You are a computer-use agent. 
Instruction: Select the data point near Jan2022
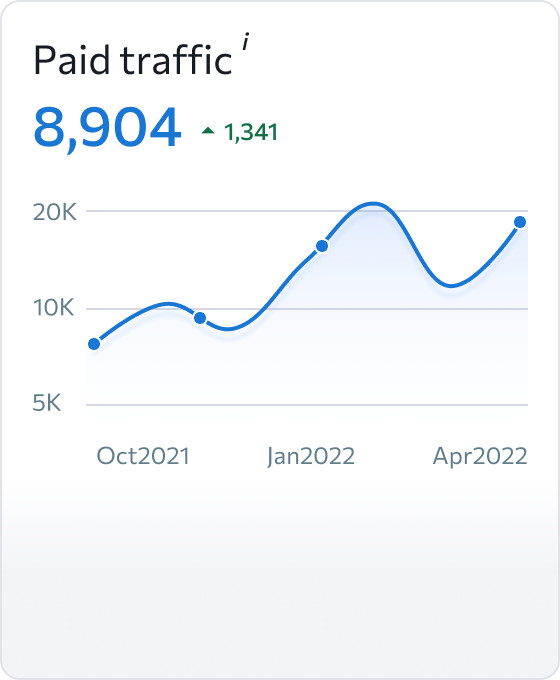[x=322, y=246]
